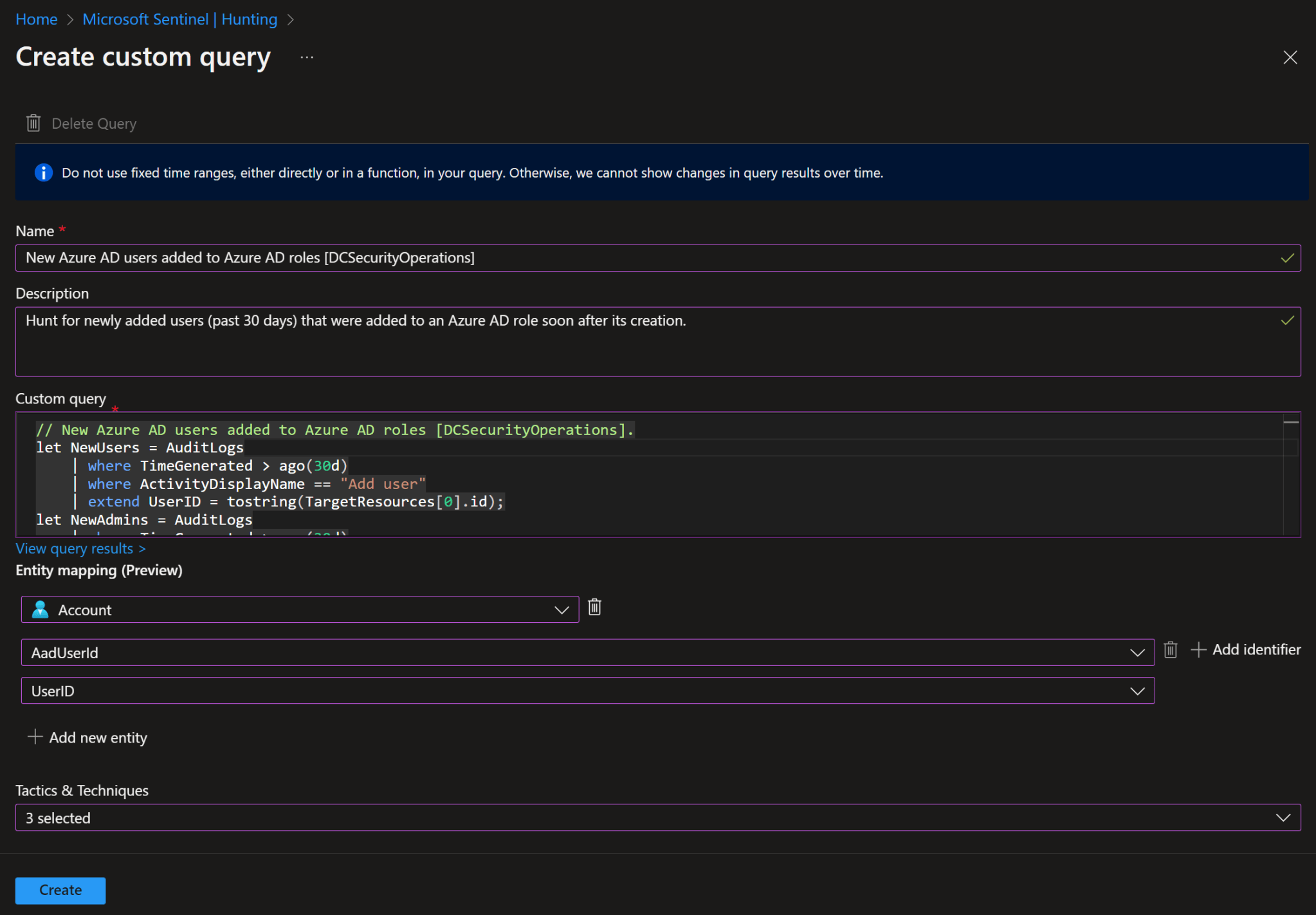Open Microsoft Sentinel Hunting from the breadcrumb
Viewport: 1316px width, 915px height.
[x=179, y=19]
